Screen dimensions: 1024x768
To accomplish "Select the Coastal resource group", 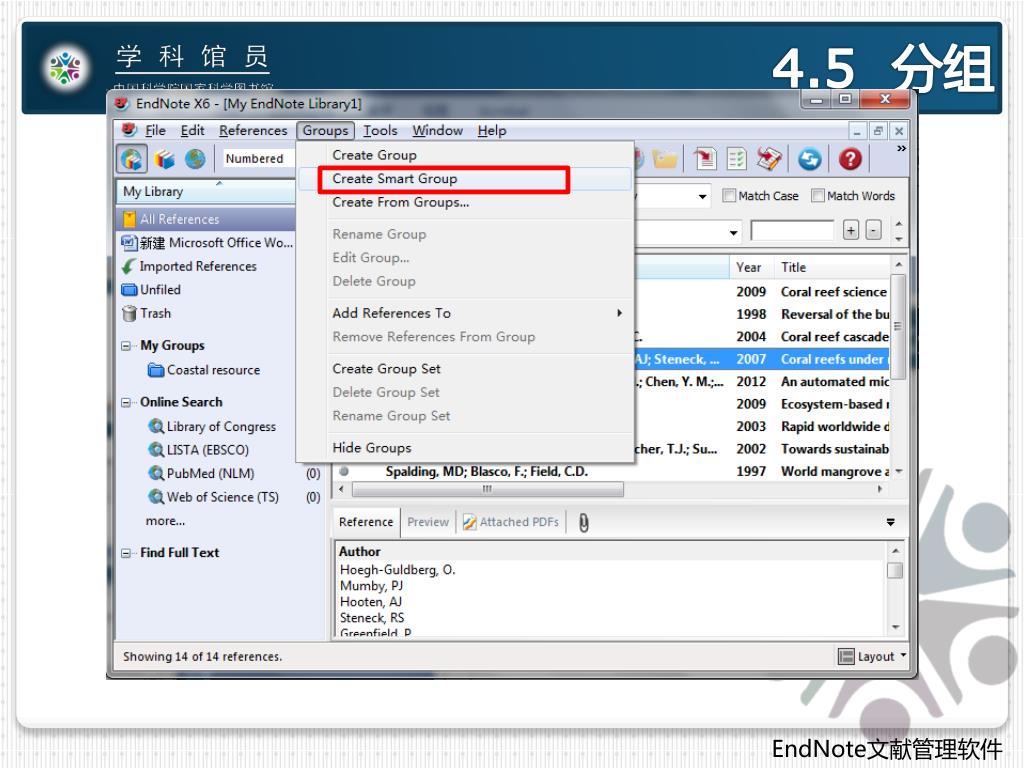I will click(x=204, y=370).
